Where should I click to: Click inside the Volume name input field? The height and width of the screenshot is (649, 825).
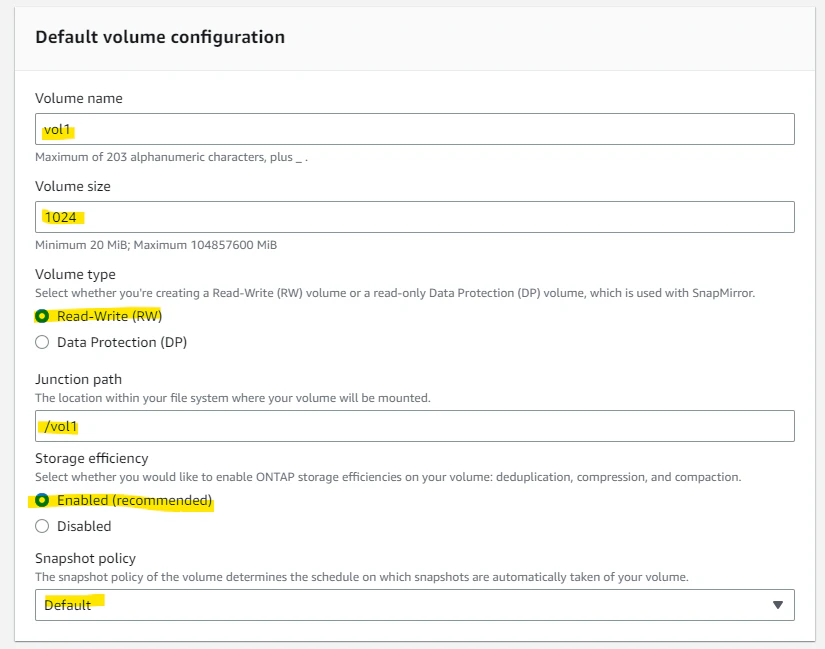tap(415, 129)
